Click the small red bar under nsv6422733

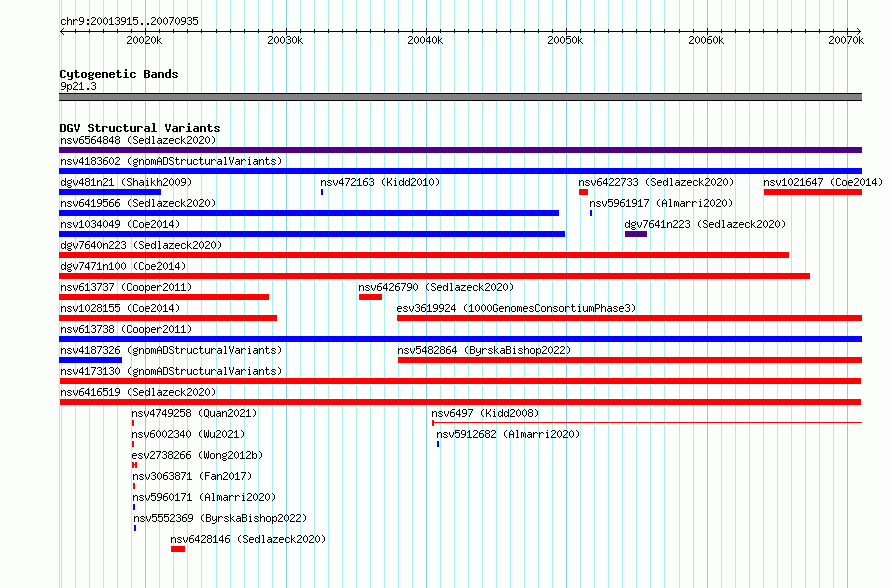click(x=583, y=192)
